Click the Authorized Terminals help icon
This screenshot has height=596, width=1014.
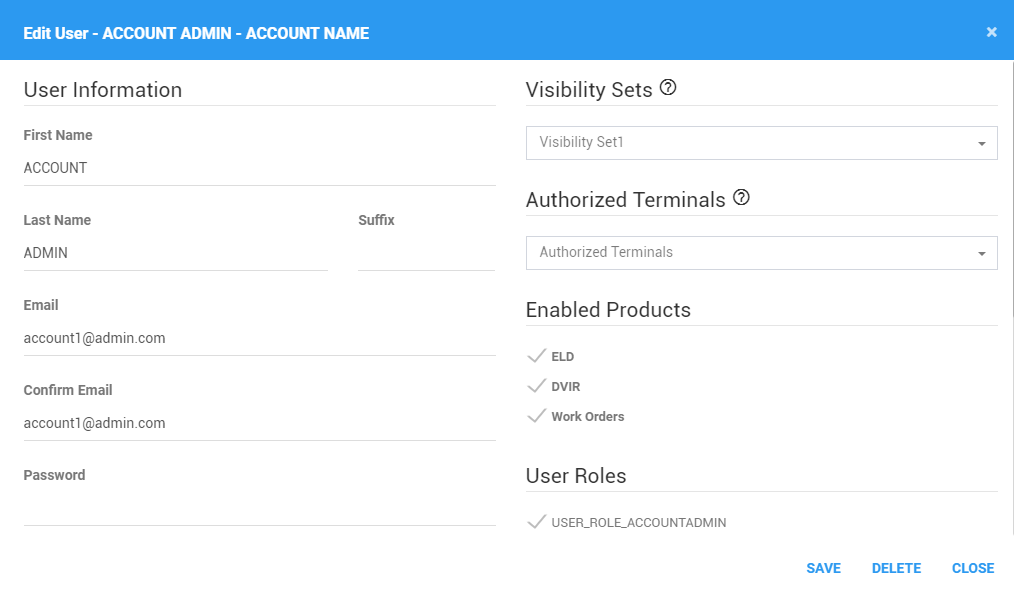pos(741,197)
